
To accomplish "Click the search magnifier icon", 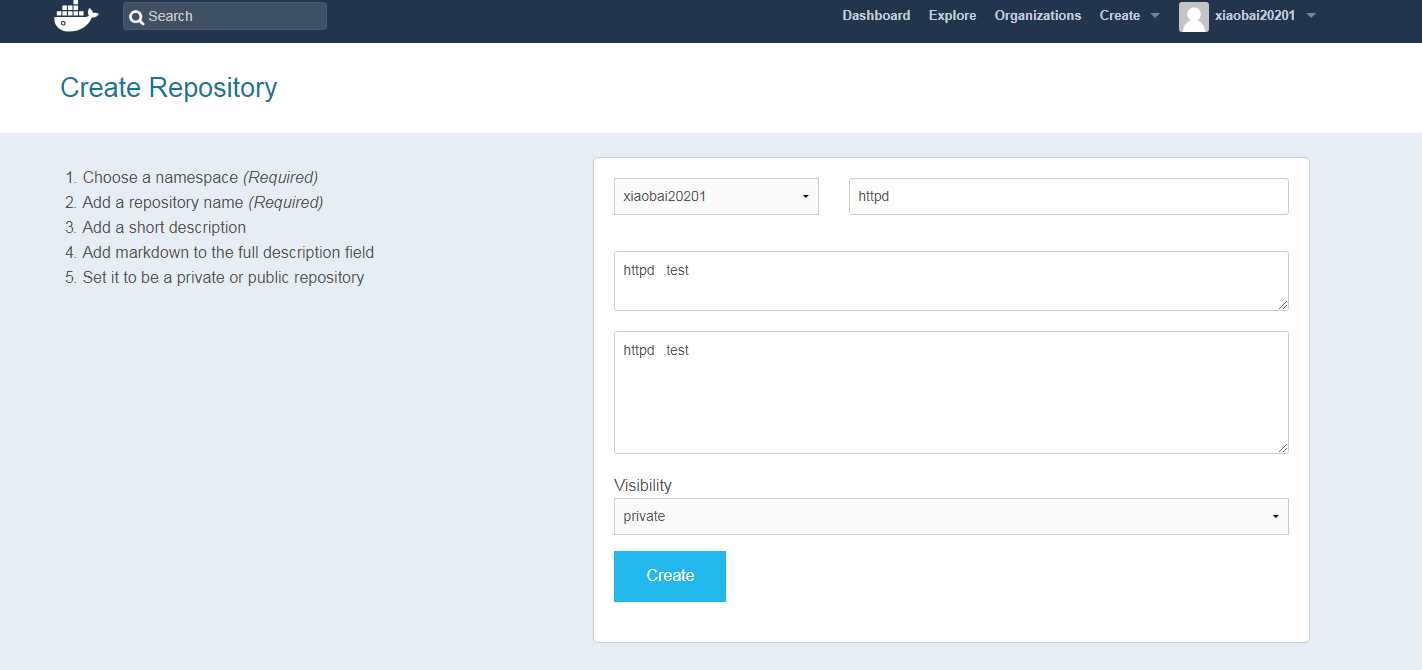I will pos(137,17).
